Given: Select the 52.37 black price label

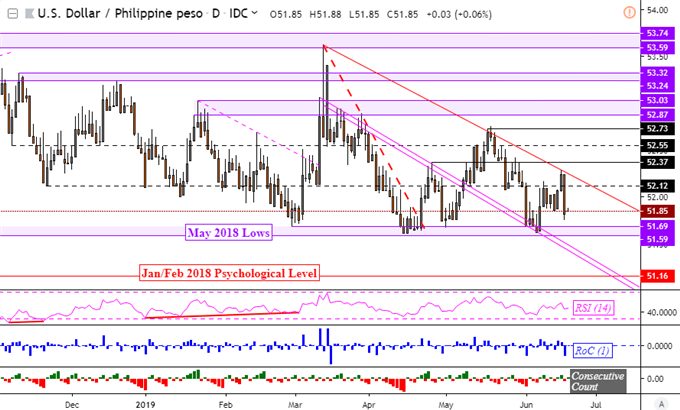Looking at the screenshot, I should [x=657, y=162].
